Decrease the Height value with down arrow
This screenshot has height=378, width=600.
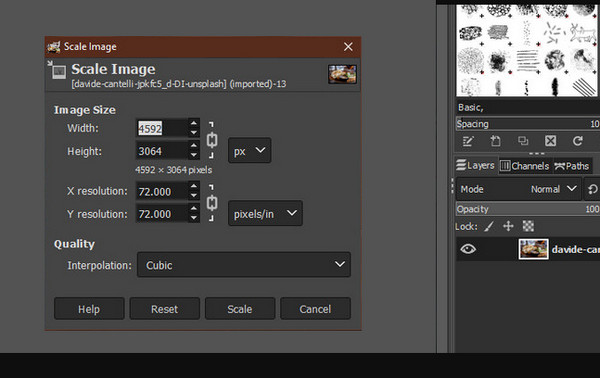194,155
